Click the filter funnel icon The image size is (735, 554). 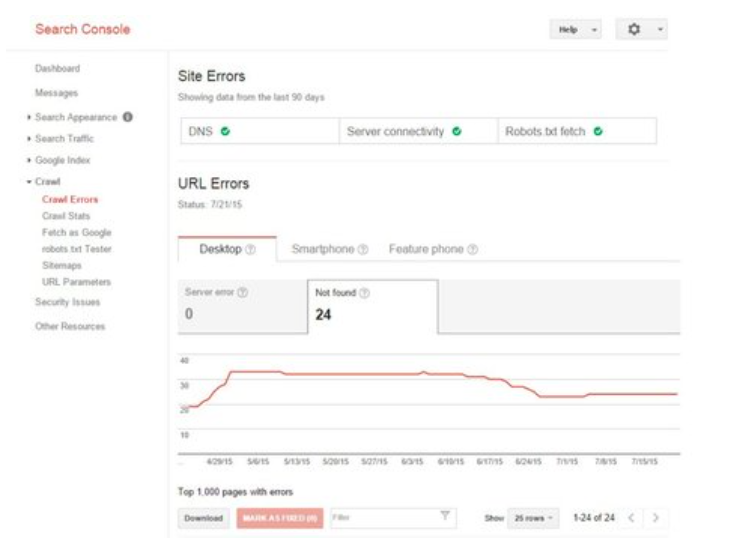point(445,516)
